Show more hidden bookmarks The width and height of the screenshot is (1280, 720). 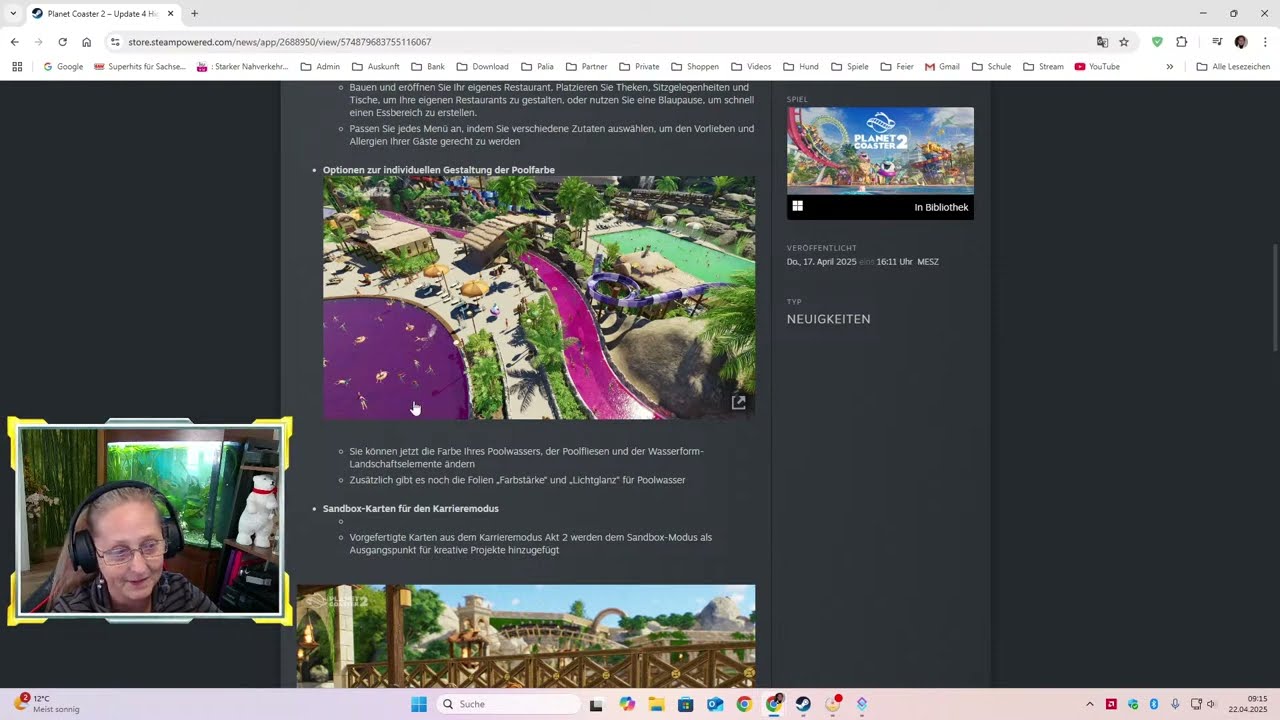1169,67
